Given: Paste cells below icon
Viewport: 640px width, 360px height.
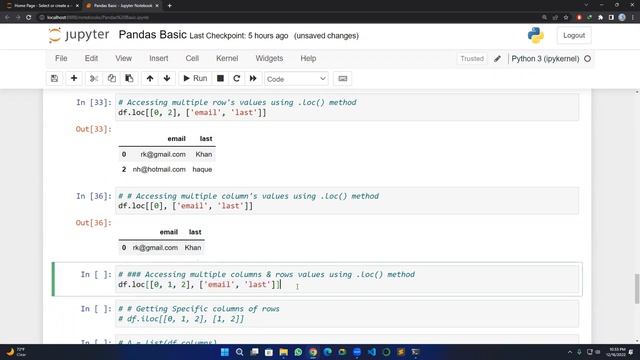Looking at the screenshot, I should [x=129, y=78].
